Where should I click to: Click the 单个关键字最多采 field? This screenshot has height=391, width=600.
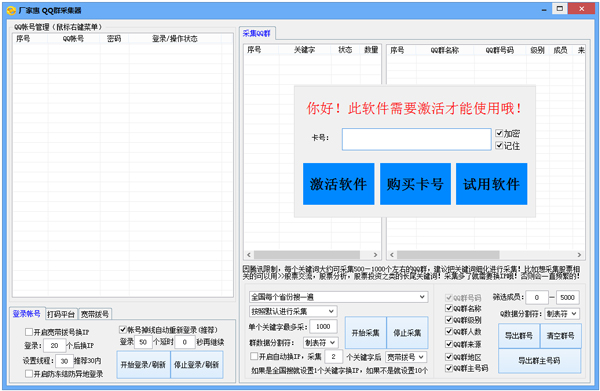pos(323,326)
